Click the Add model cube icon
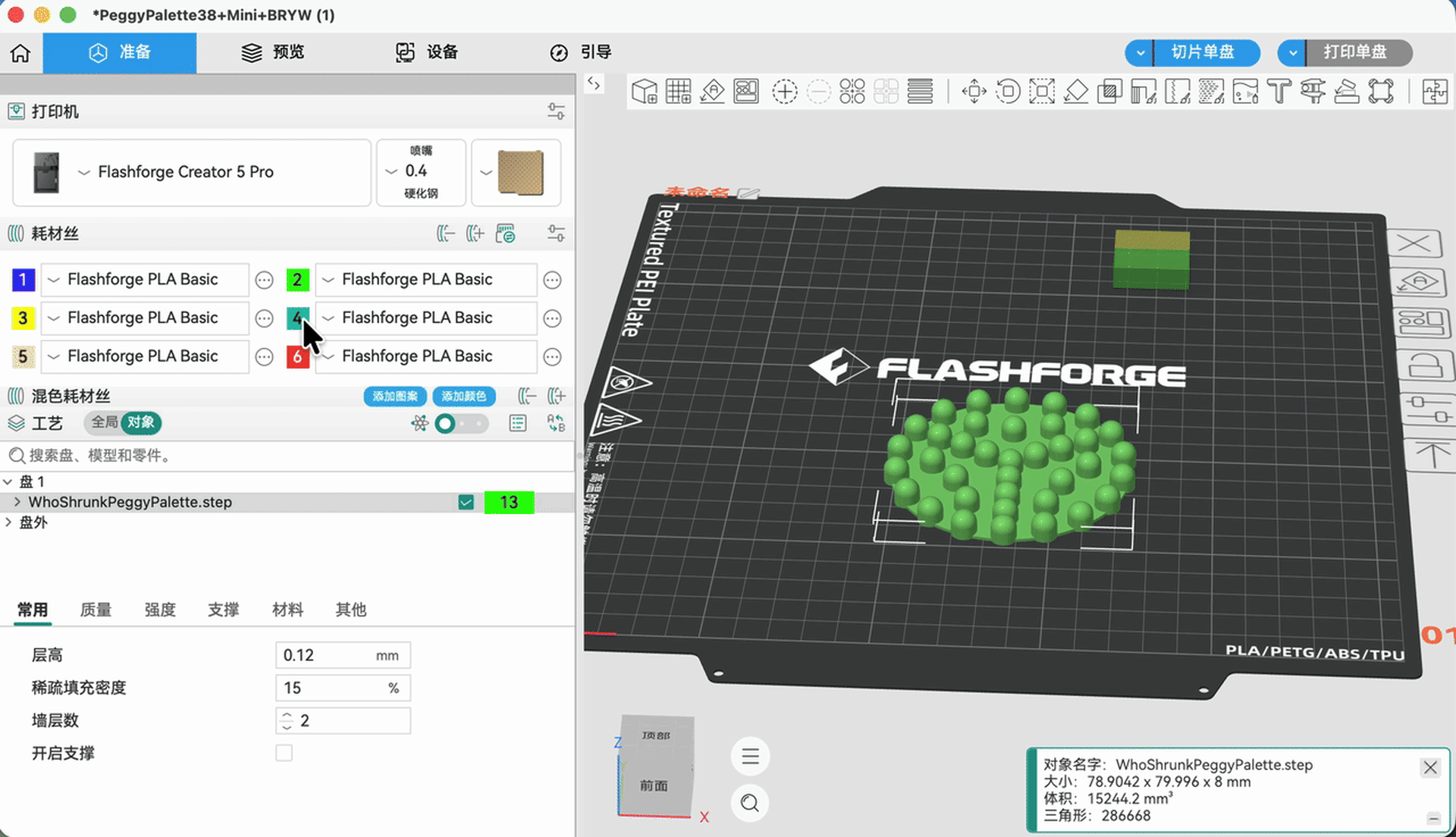This screenshot has width=1456, height=837. (645, 92)
